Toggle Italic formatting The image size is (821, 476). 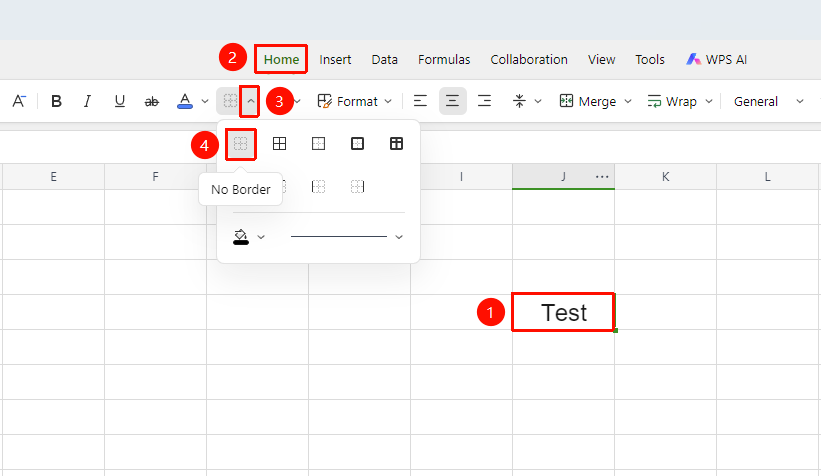87,101
